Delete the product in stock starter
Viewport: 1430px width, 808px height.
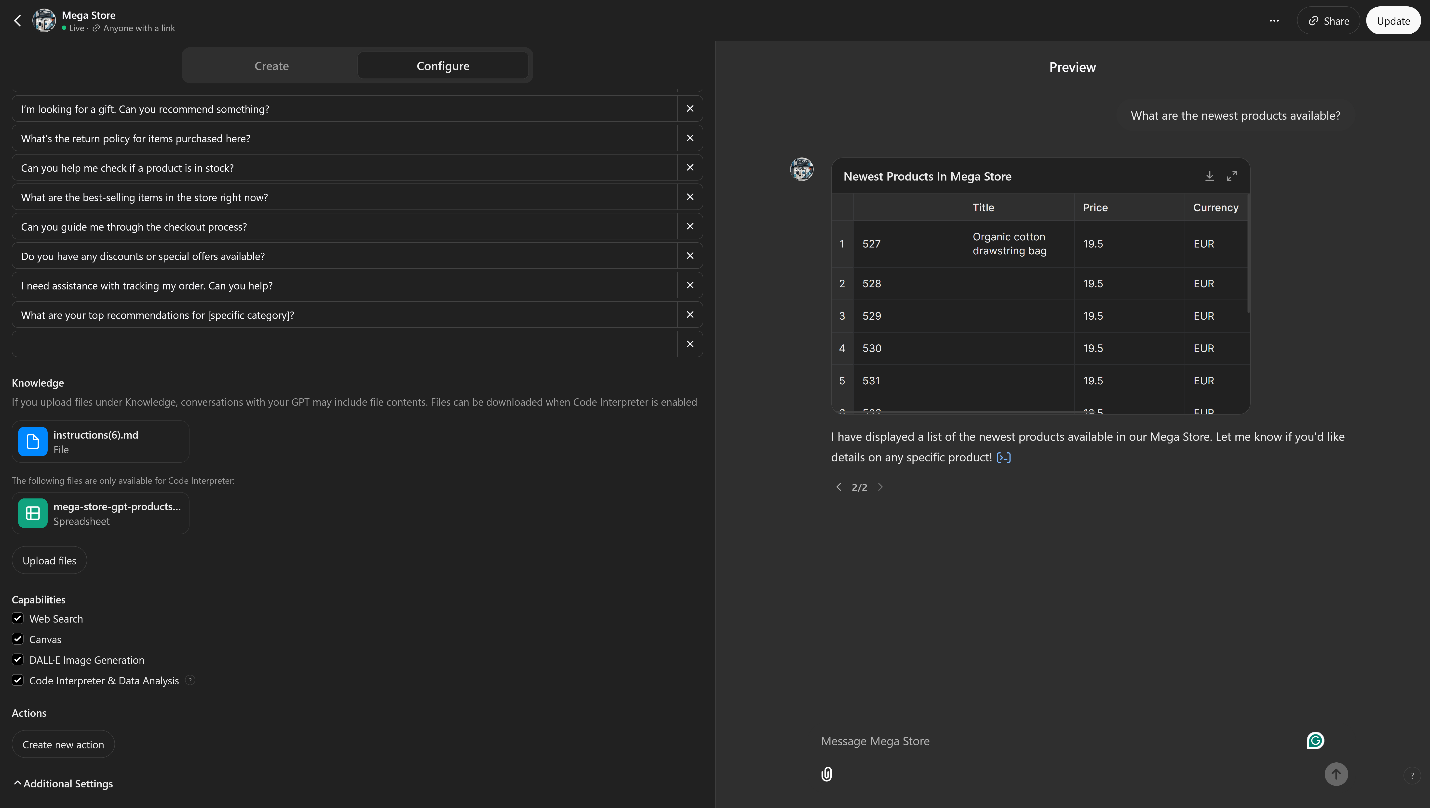[690, 167]
